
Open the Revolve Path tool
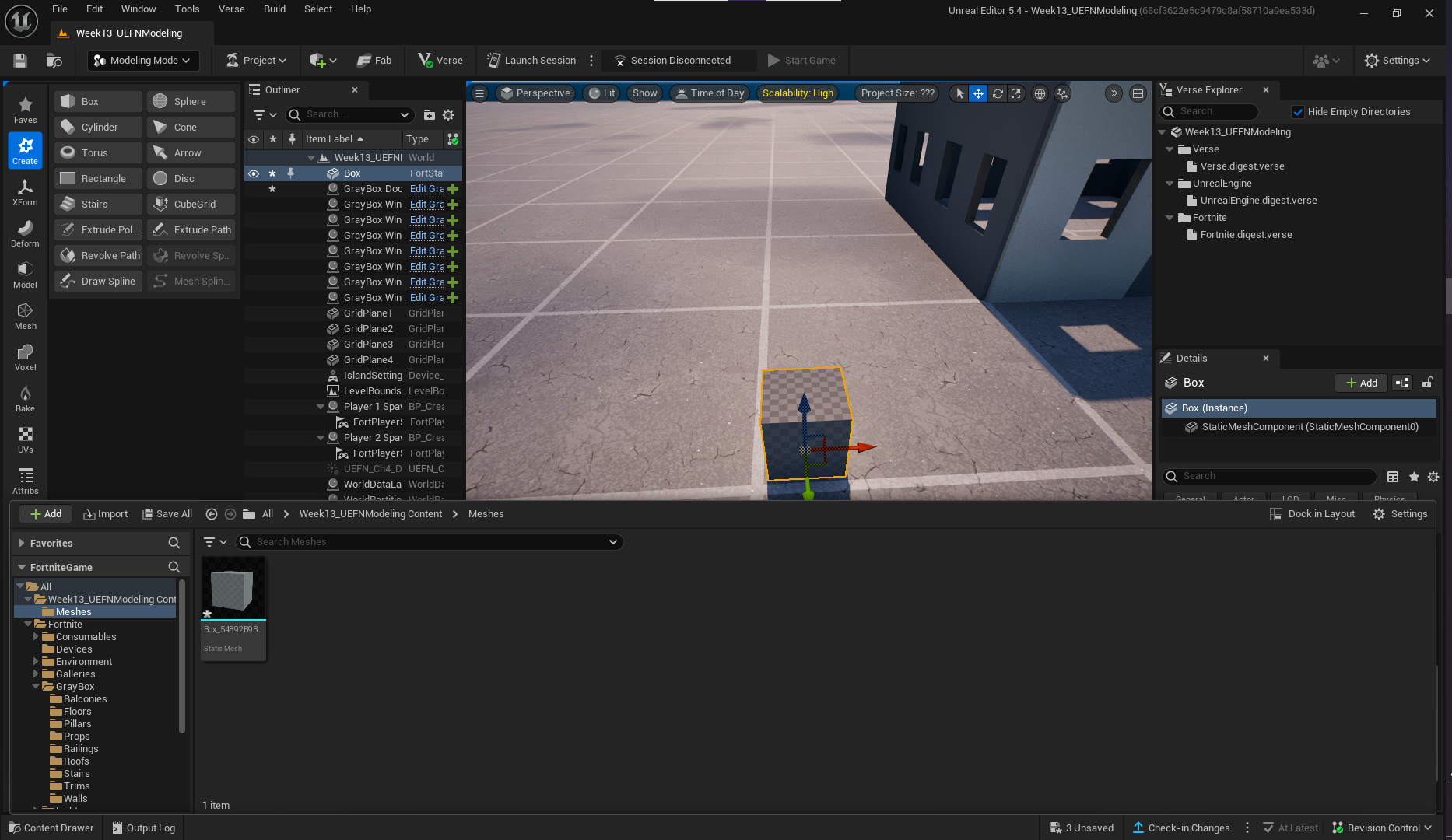(x=98, y=255)
